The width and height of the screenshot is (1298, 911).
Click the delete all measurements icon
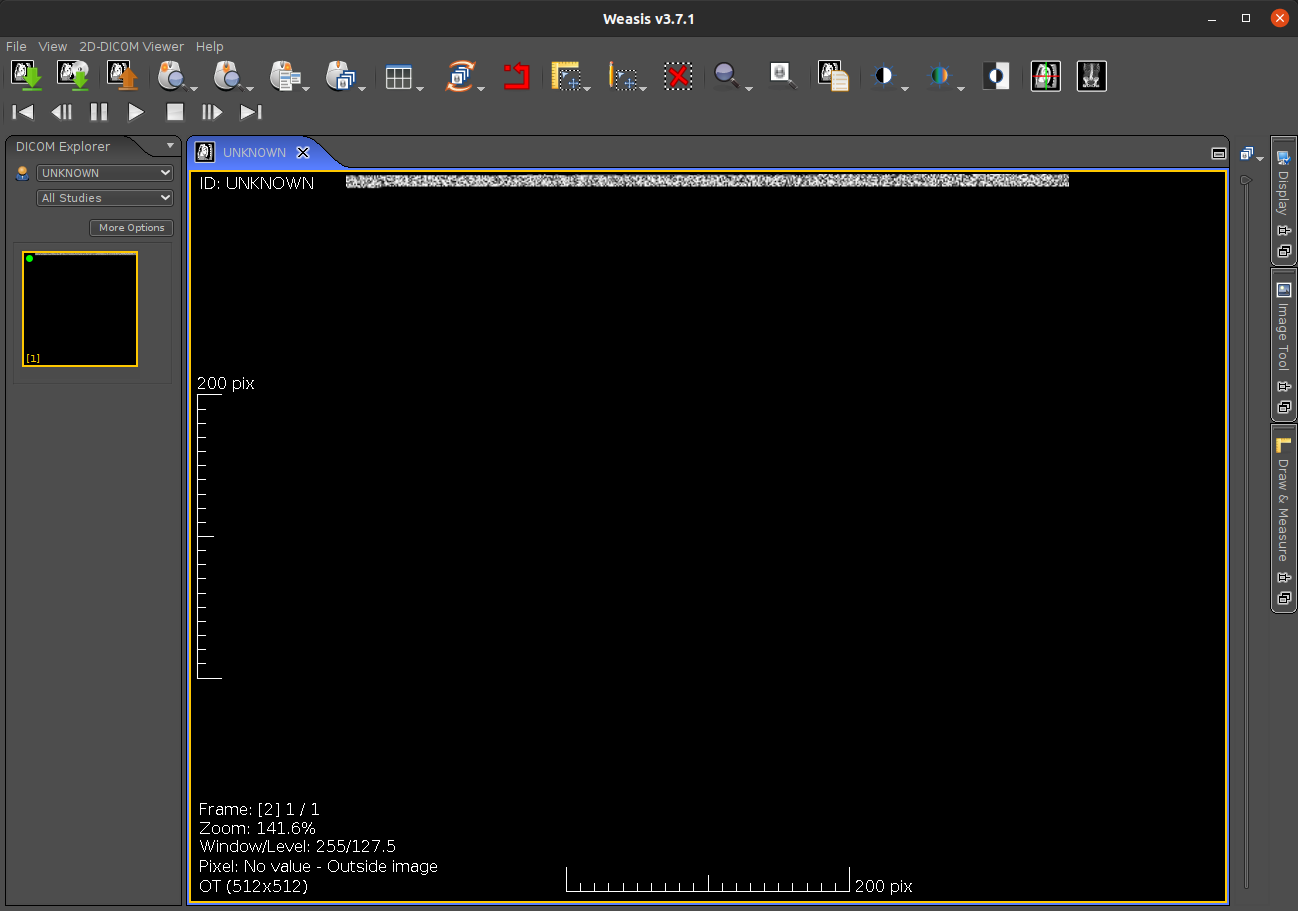pyautogui.click(x=678, y=76)
